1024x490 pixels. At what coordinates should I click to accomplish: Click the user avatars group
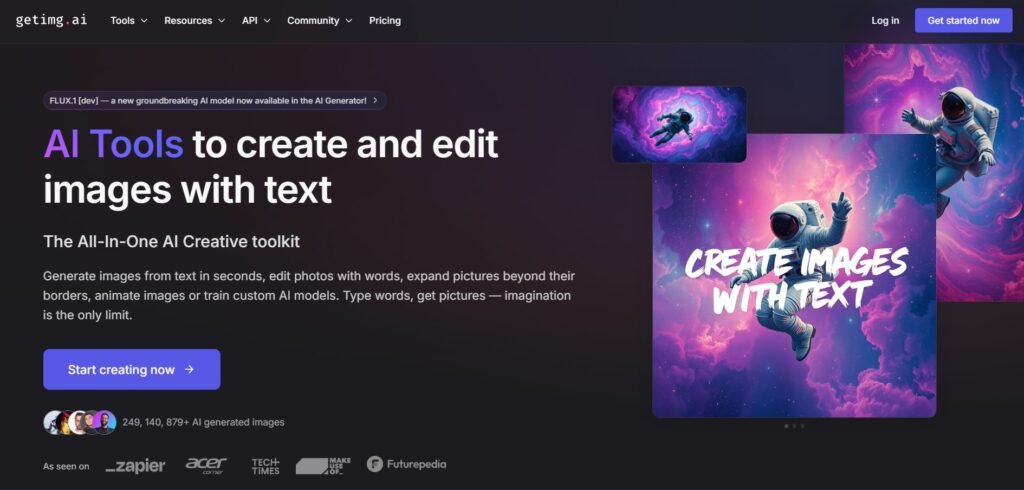79,422
